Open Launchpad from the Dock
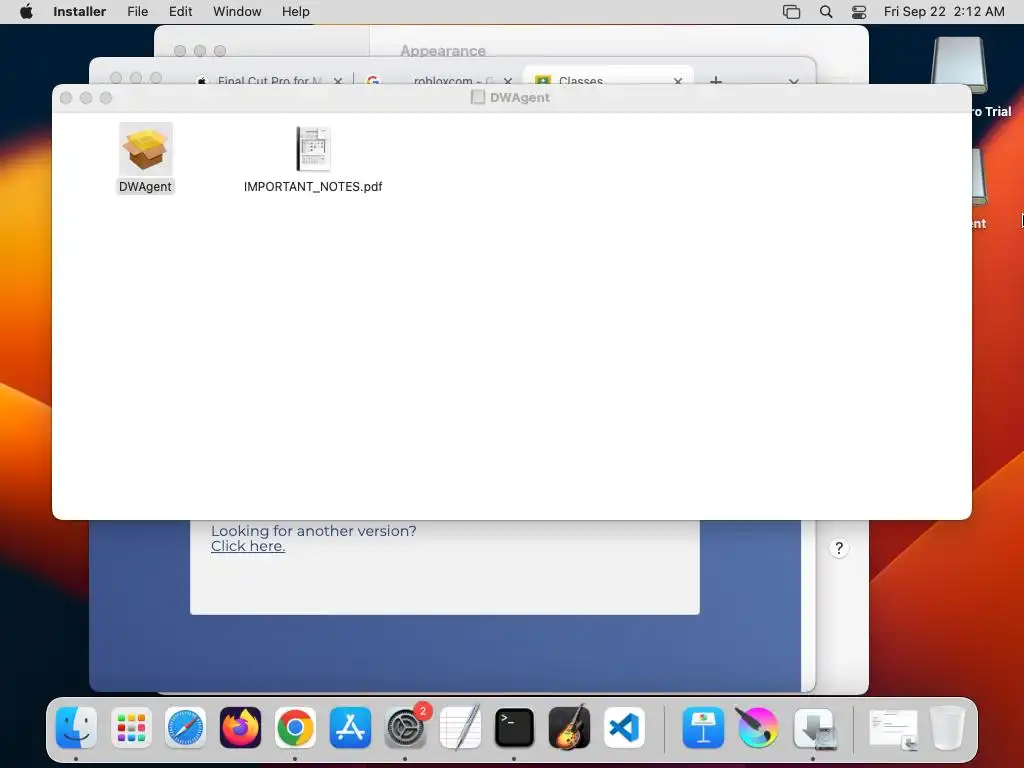1024x768 pixels. click(131, 728)
